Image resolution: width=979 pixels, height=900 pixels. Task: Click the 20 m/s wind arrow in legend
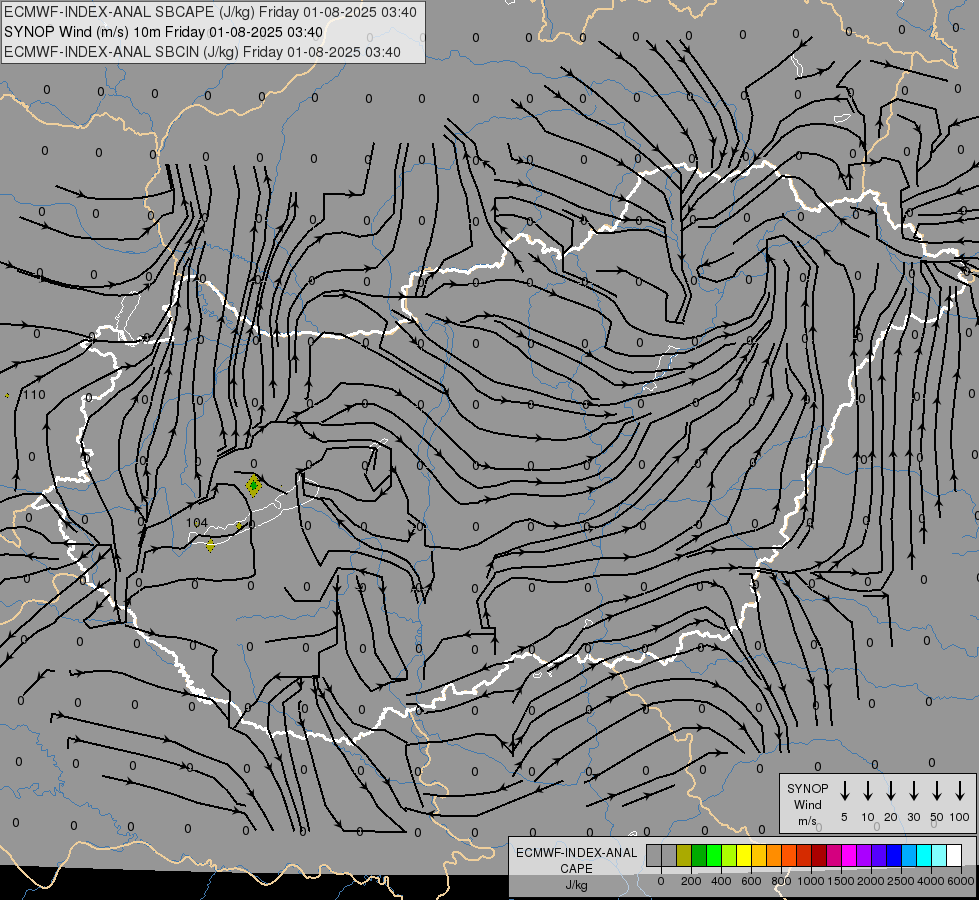(x=891, y=790)
